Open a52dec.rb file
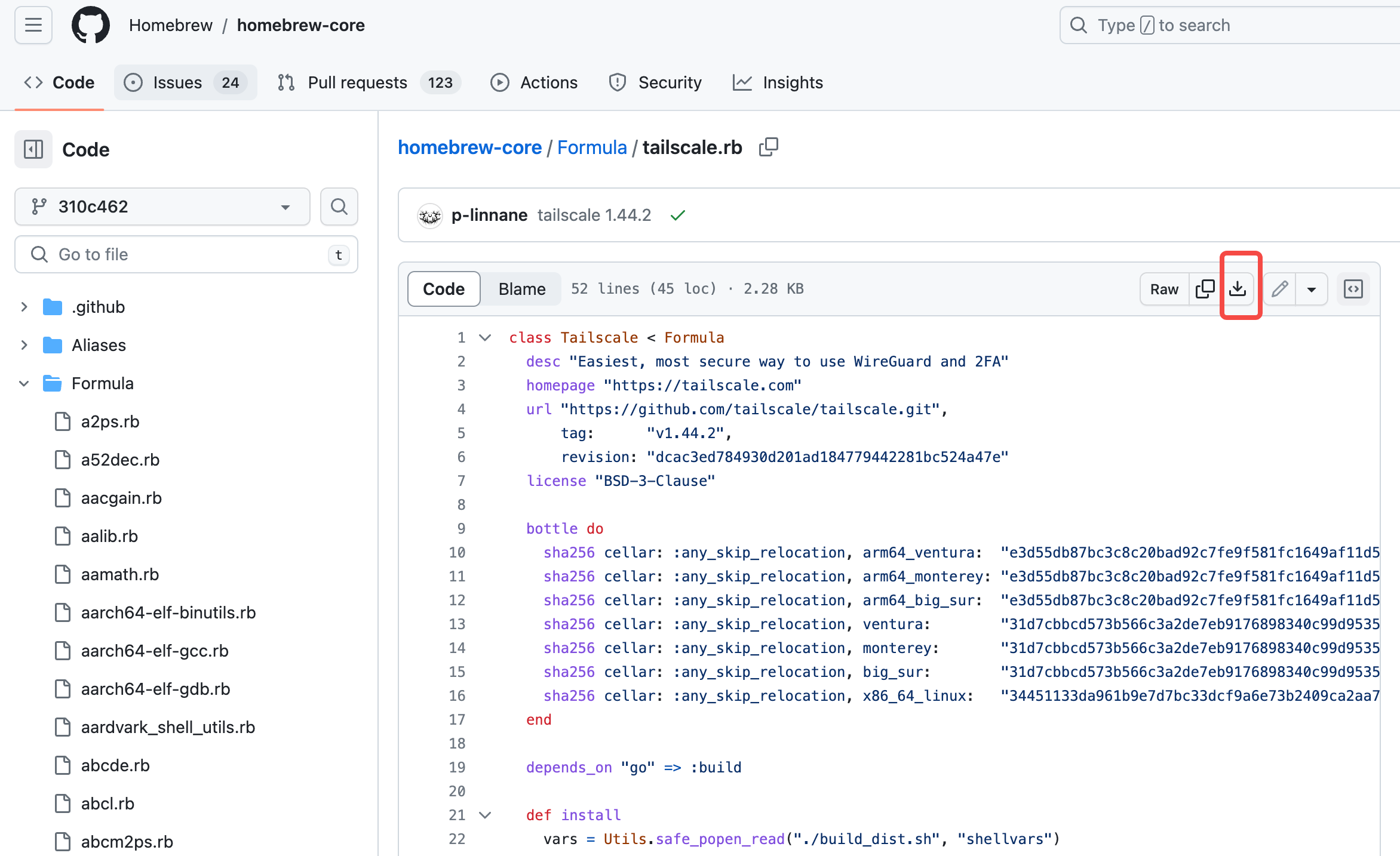 (x=120, y=460)
